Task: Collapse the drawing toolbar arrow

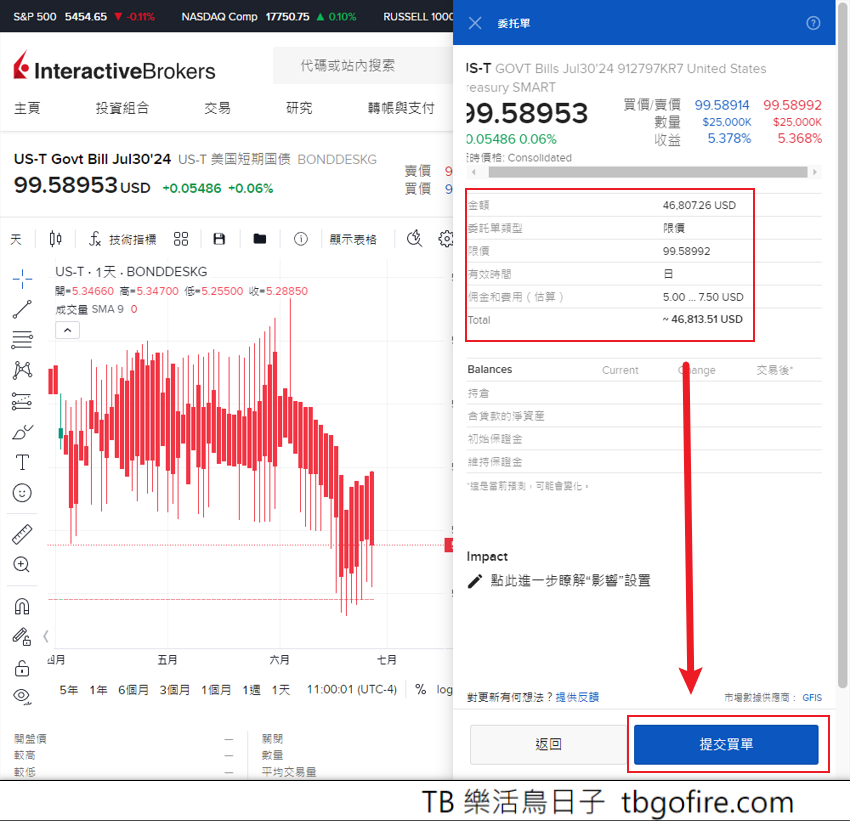Action: click(46, 636)
